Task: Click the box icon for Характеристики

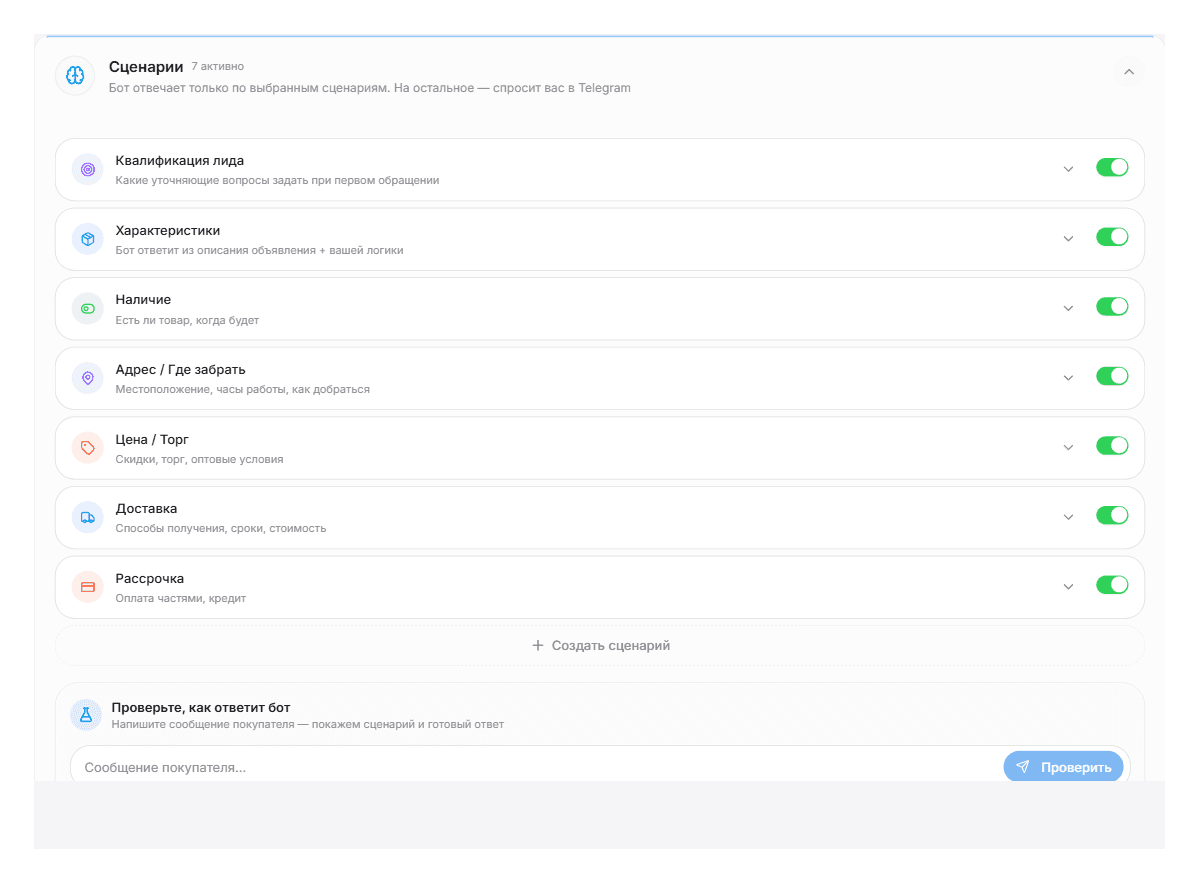Action: click(88, 239)
